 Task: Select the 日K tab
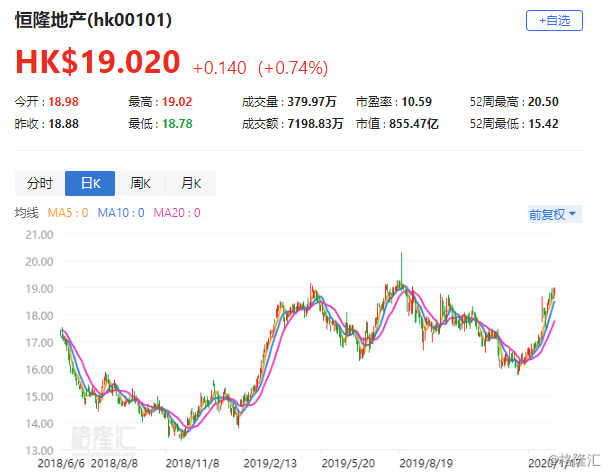coord(90,183)
